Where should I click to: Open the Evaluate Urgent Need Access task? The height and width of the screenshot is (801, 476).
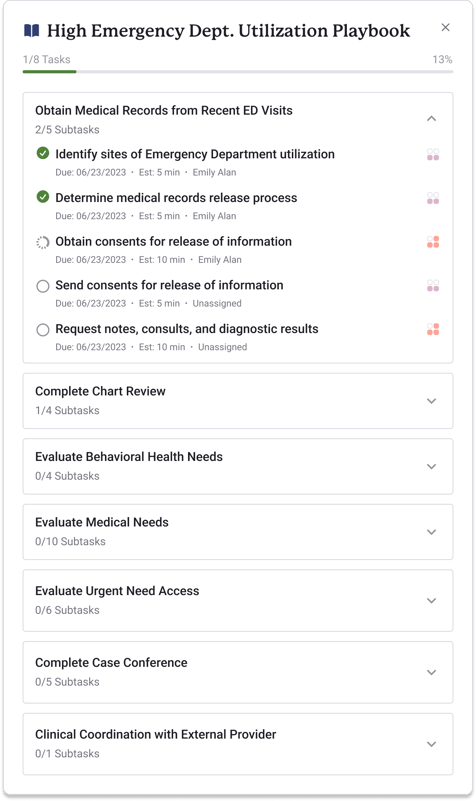pyautogui.click(x=238, y=600)
